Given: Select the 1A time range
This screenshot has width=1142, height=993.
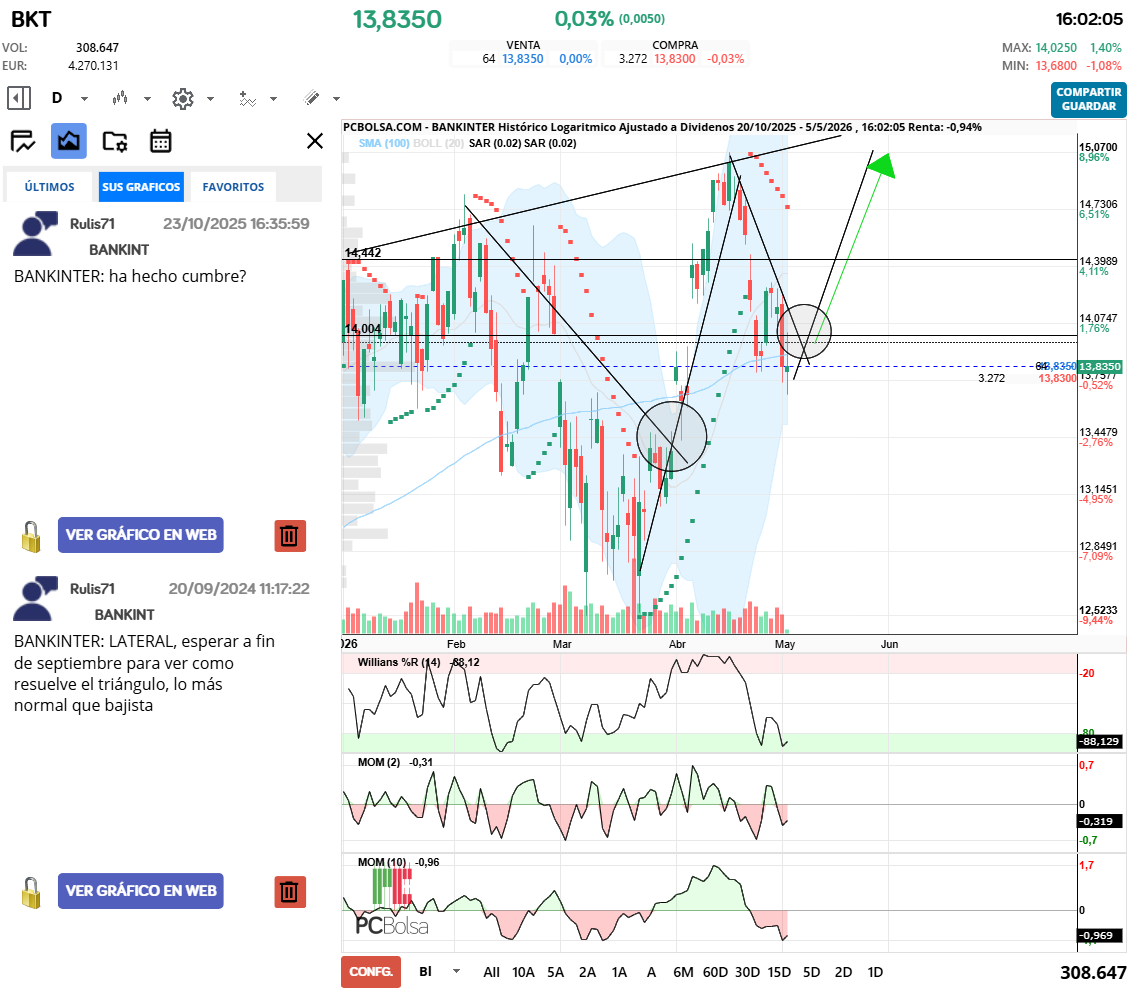Looking at the screenshot, I should (x=619, y=972).
